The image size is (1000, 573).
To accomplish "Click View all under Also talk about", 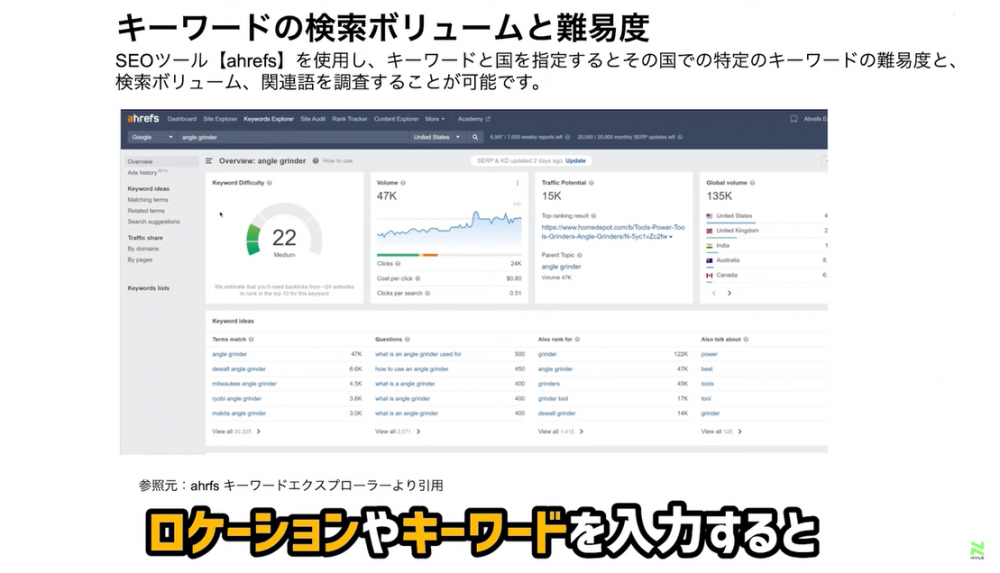I will pos(721,432).
